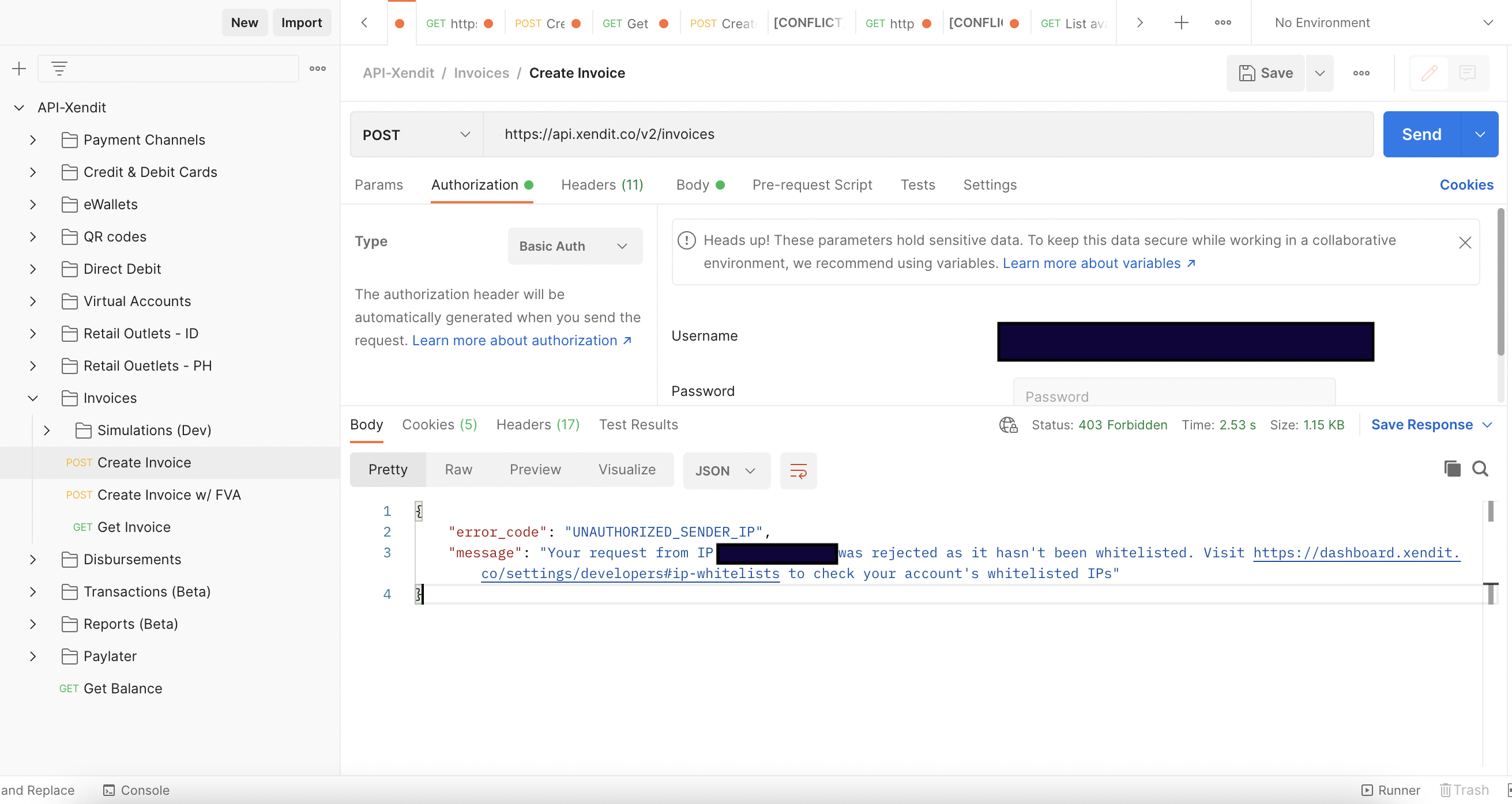Open the Get Invoice request
Viewport: 1512px width, 804px height.
(122, 527)
